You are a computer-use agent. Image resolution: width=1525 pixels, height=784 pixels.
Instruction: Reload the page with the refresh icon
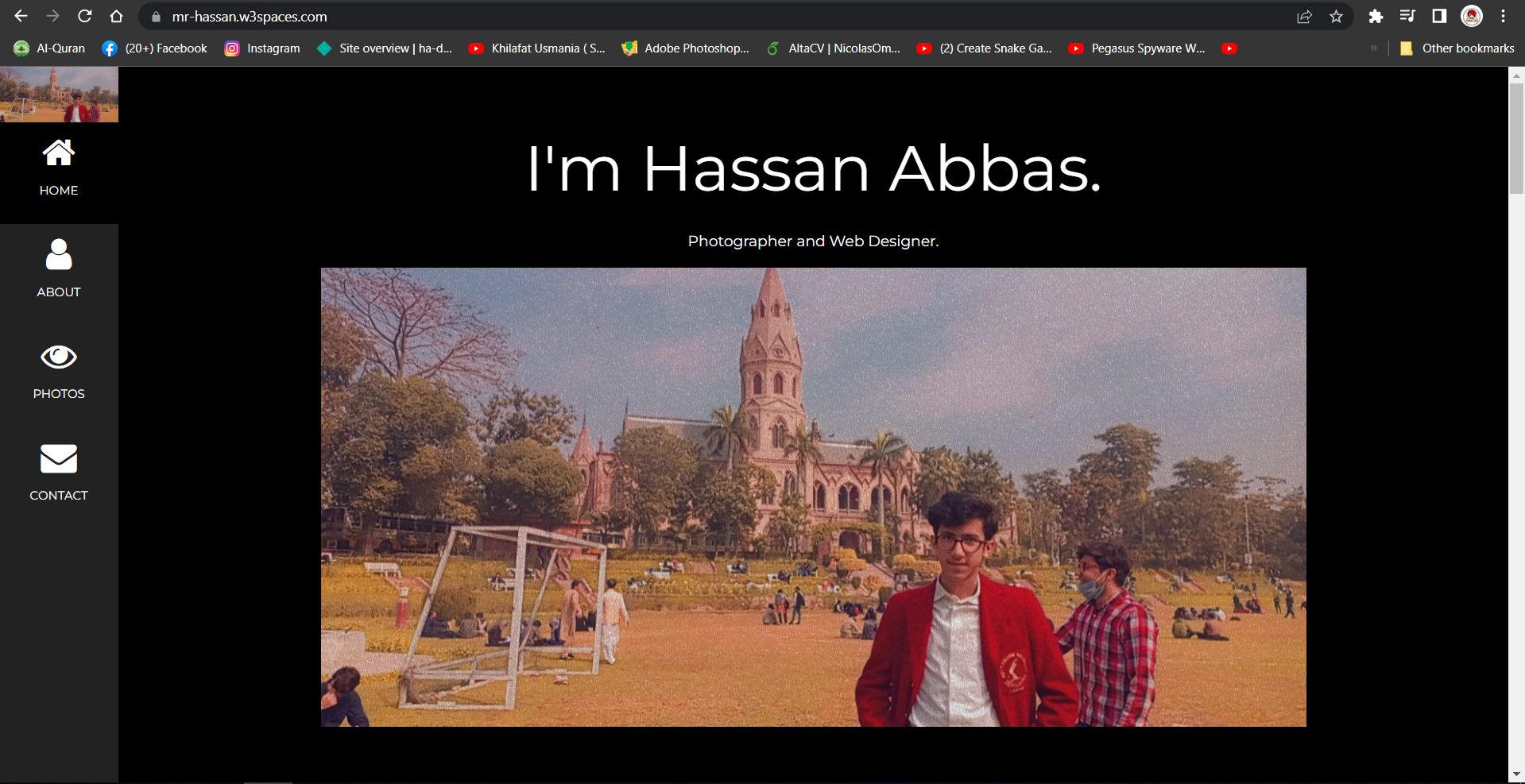pos(85,16)
